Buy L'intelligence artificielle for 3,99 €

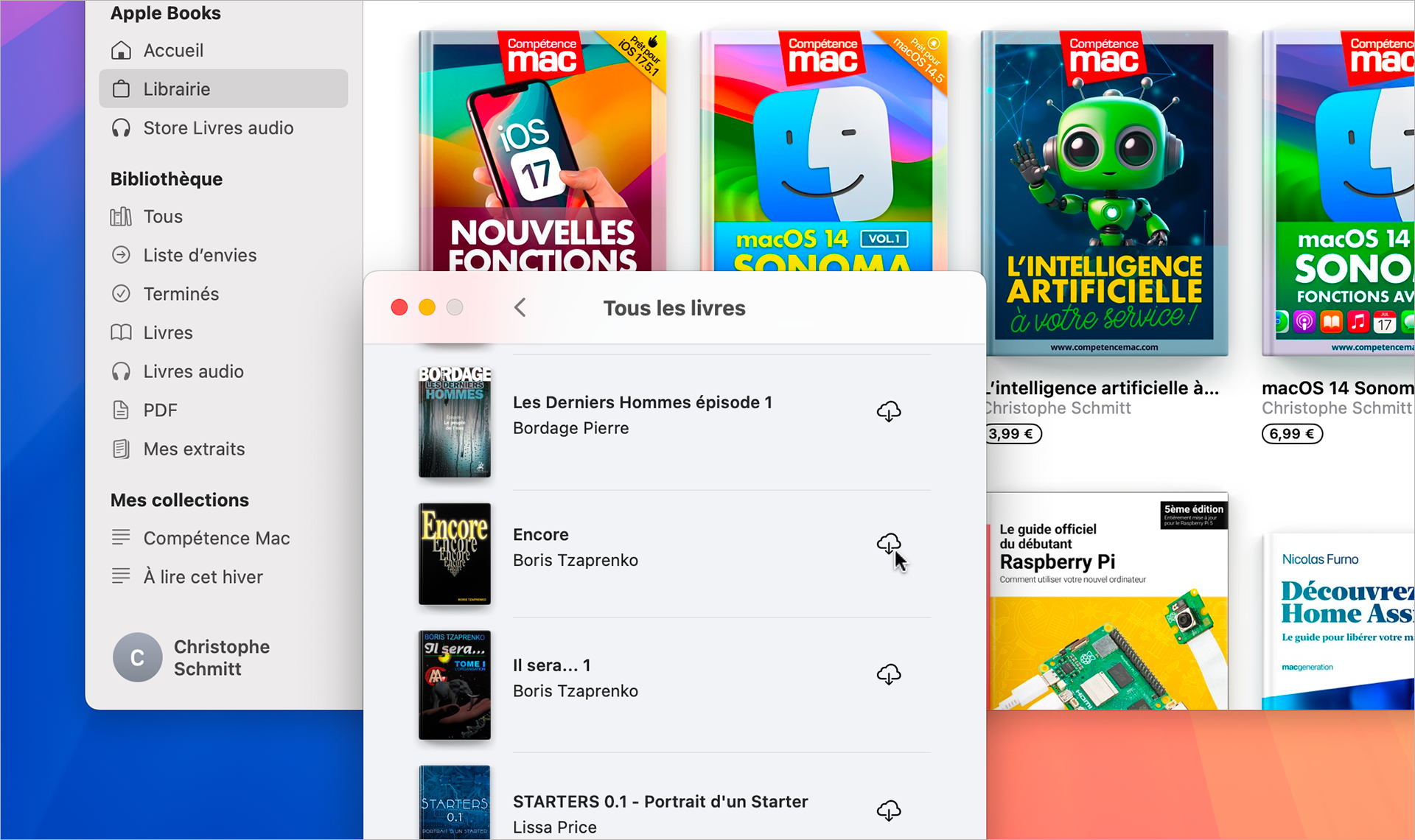point(1013,434)
